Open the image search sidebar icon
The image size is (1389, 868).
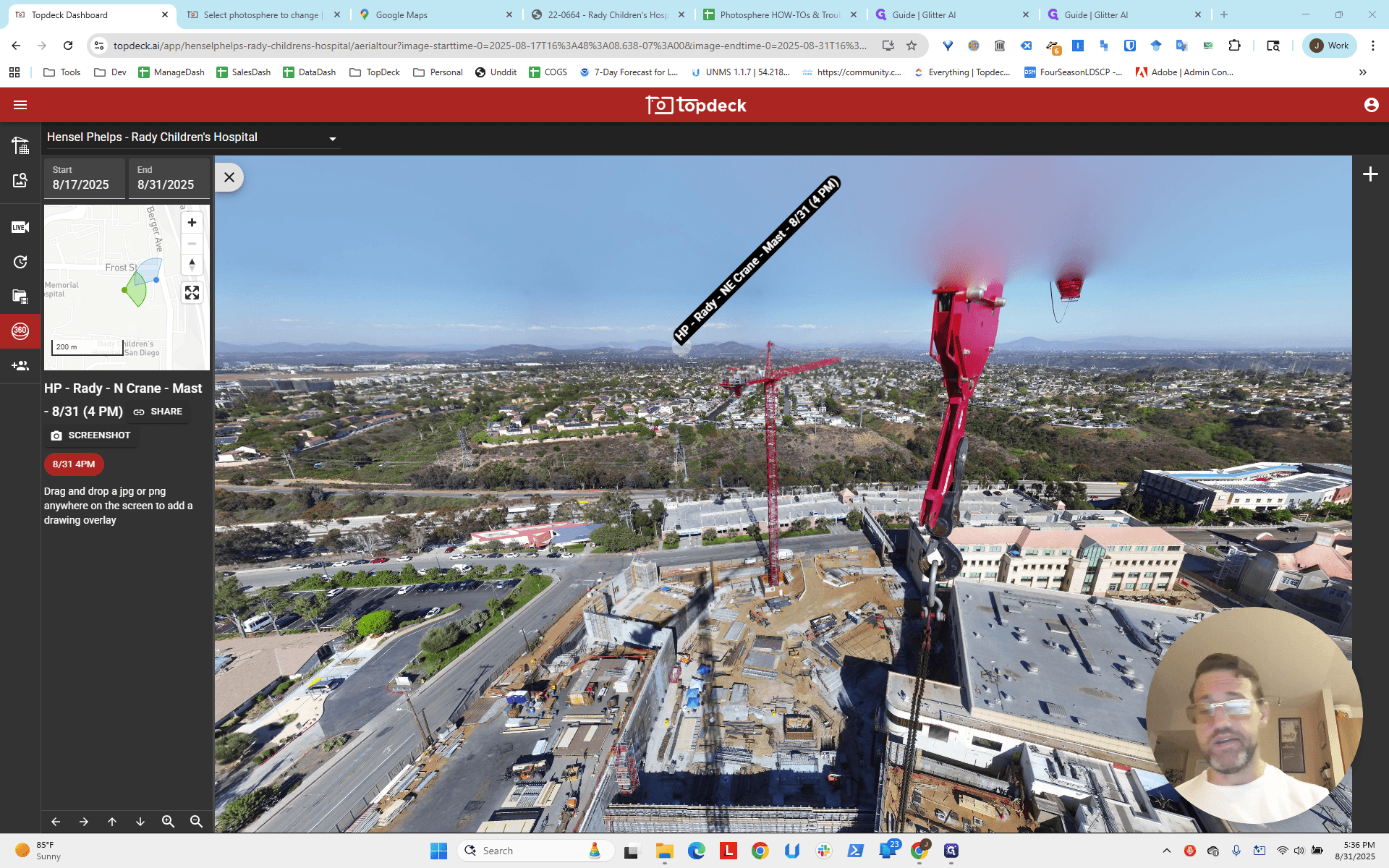(20, 180)
